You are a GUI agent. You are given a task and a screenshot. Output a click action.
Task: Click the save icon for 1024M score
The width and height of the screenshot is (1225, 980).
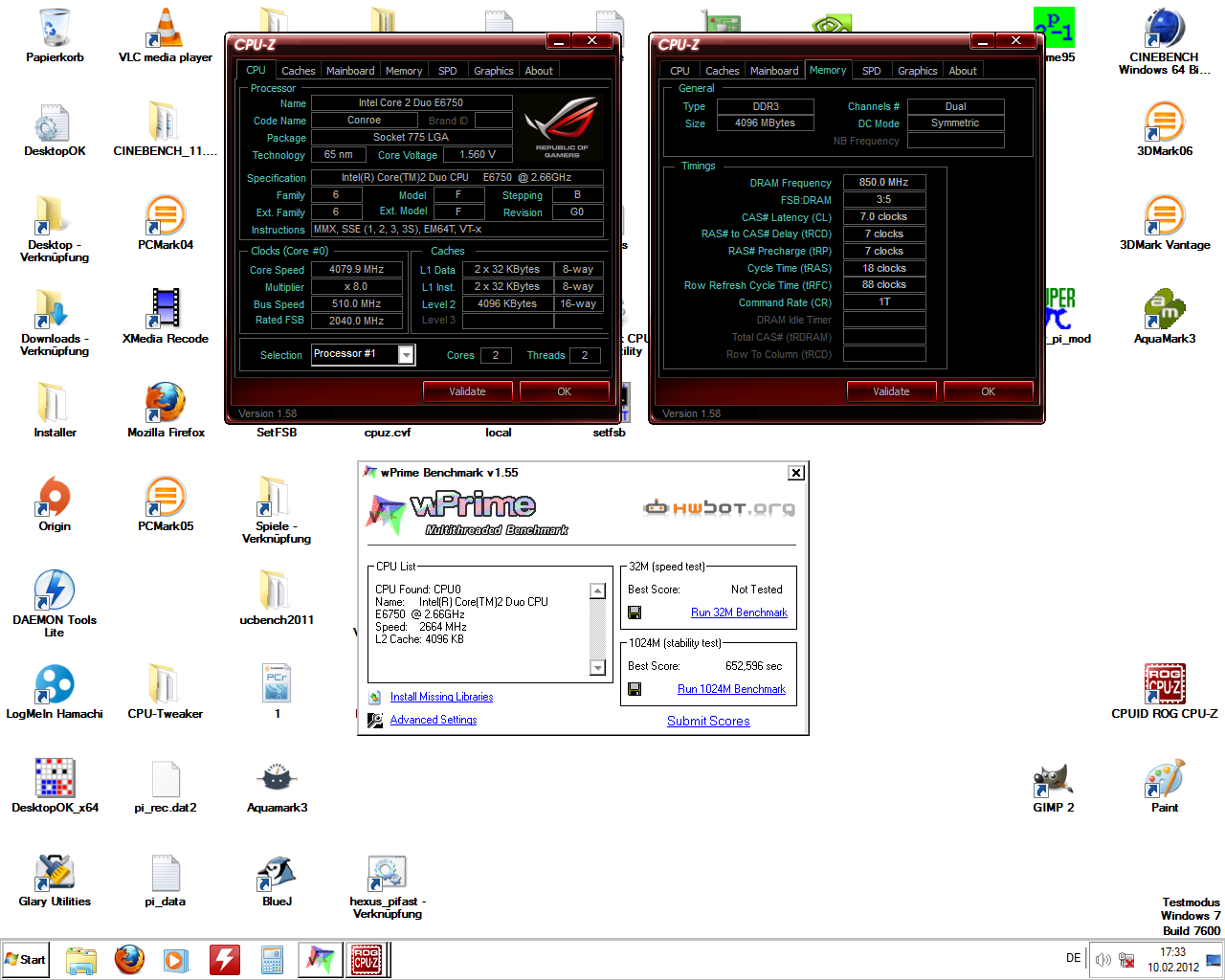tap(635, 689)
